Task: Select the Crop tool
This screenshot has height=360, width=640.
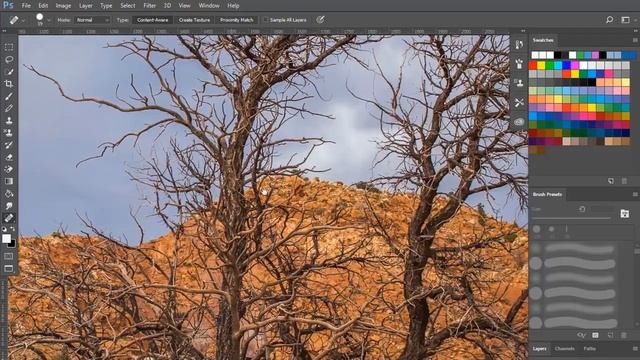Action: coord(9,84)
